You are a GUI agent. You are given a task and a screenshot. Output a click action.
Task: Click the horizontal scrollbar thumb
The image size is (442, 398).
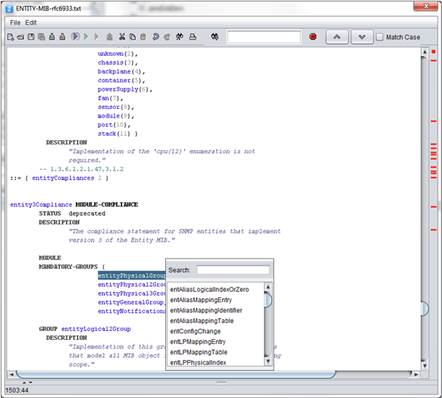[176, 374]
